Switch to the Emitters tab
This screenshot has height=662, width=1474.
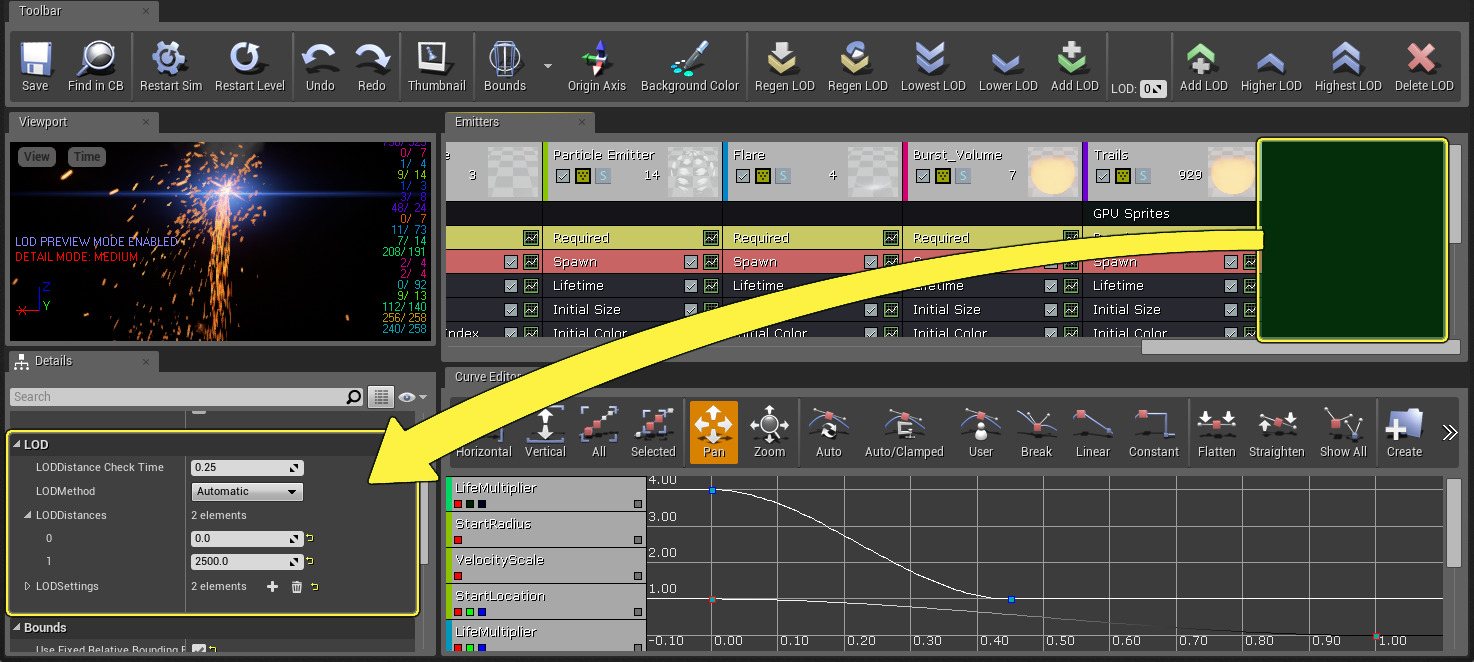[478, 122]
